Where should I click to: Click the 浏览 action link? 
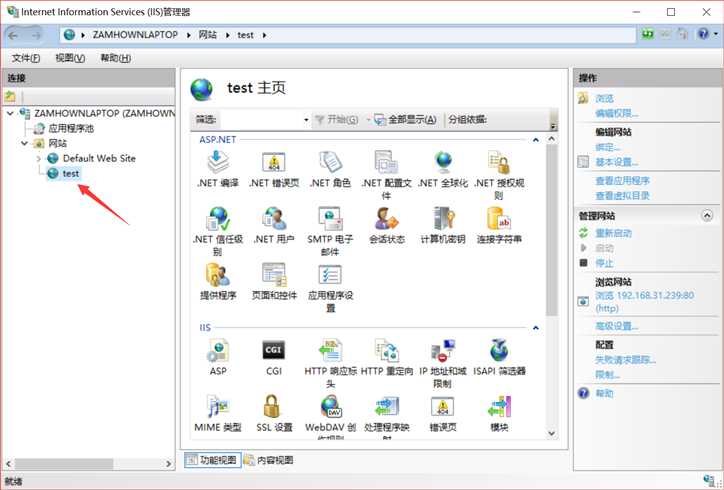(604, 98)
